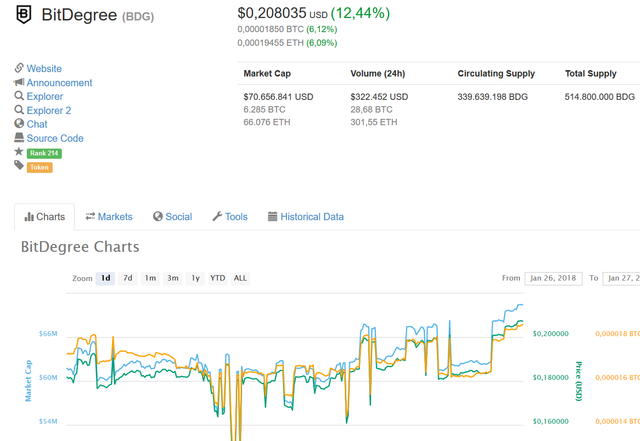The image size is (640, 441).
Task: Set chart zoom to 1d
Action: click(105, 278)
